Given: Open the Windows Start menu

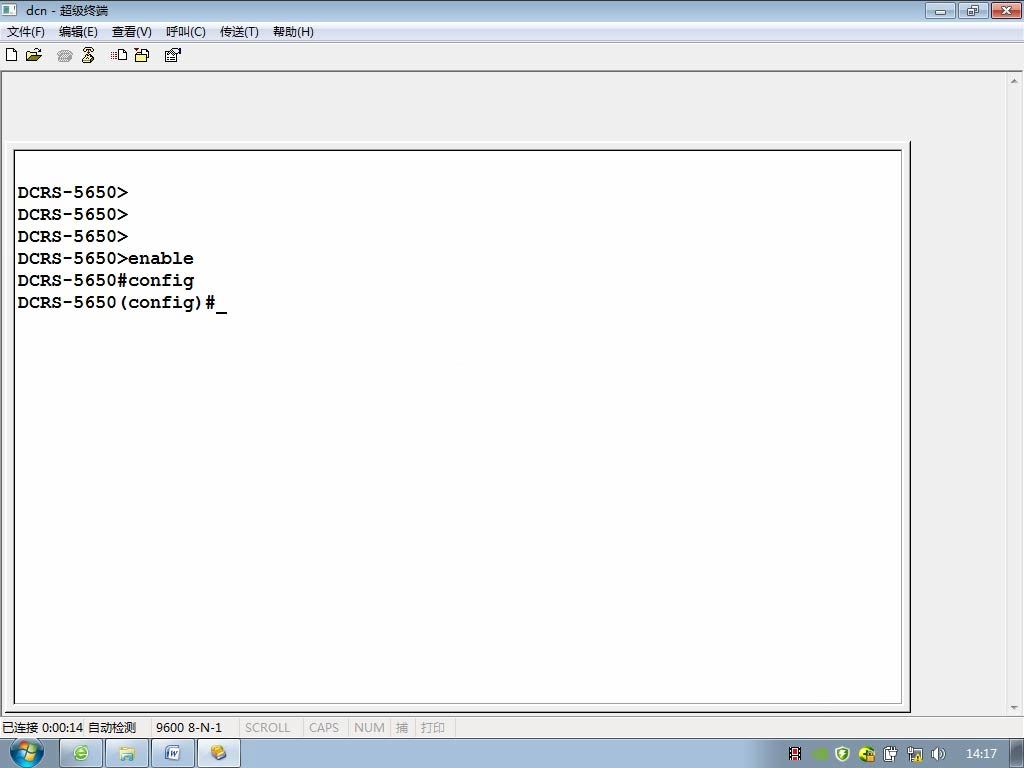Looking at the screenshot, I should tap(27, 753).
